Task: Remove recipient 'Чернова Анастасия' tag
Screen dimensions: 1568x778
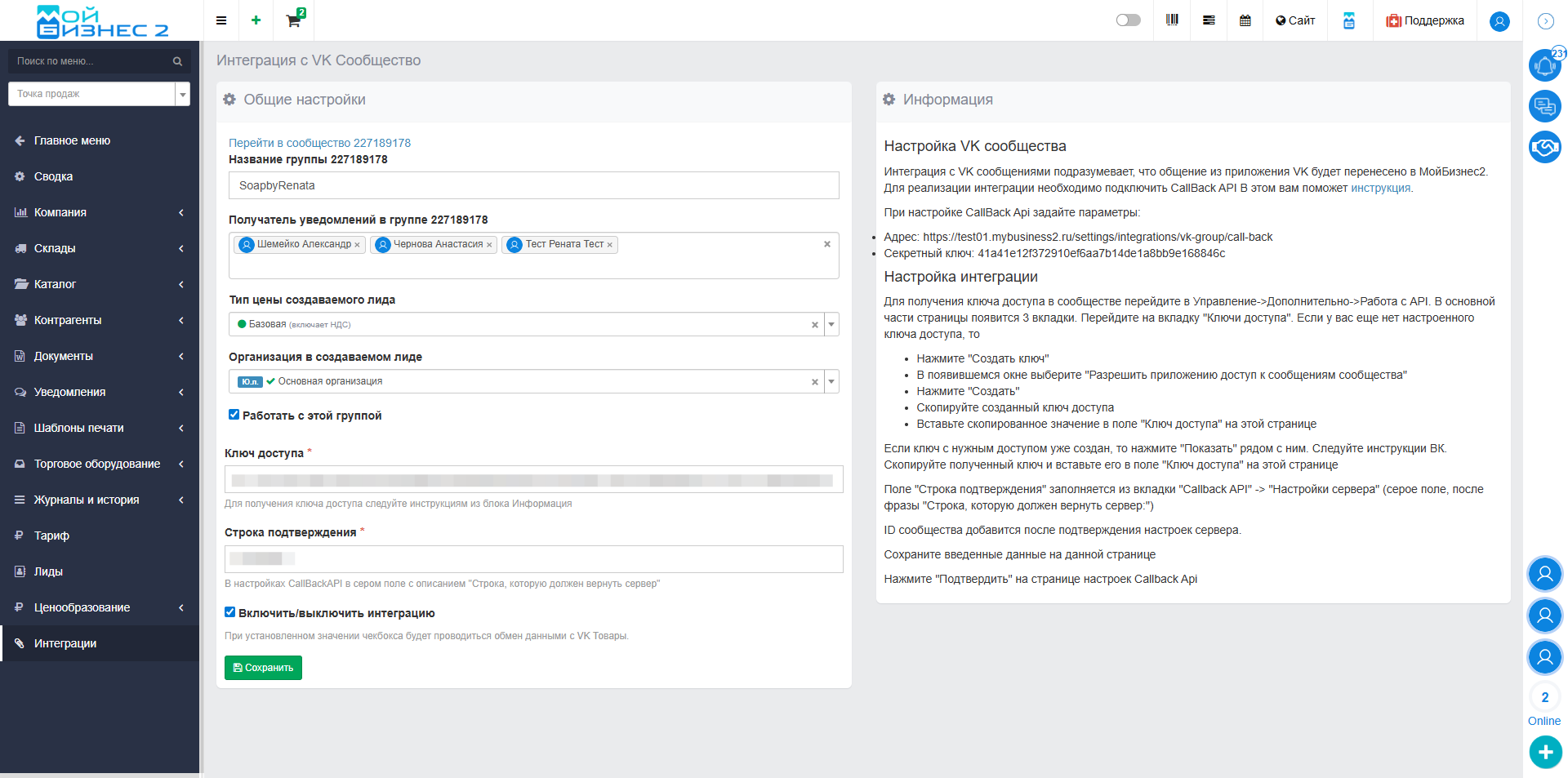Action: pyautogui.click(x=489, y=245)
